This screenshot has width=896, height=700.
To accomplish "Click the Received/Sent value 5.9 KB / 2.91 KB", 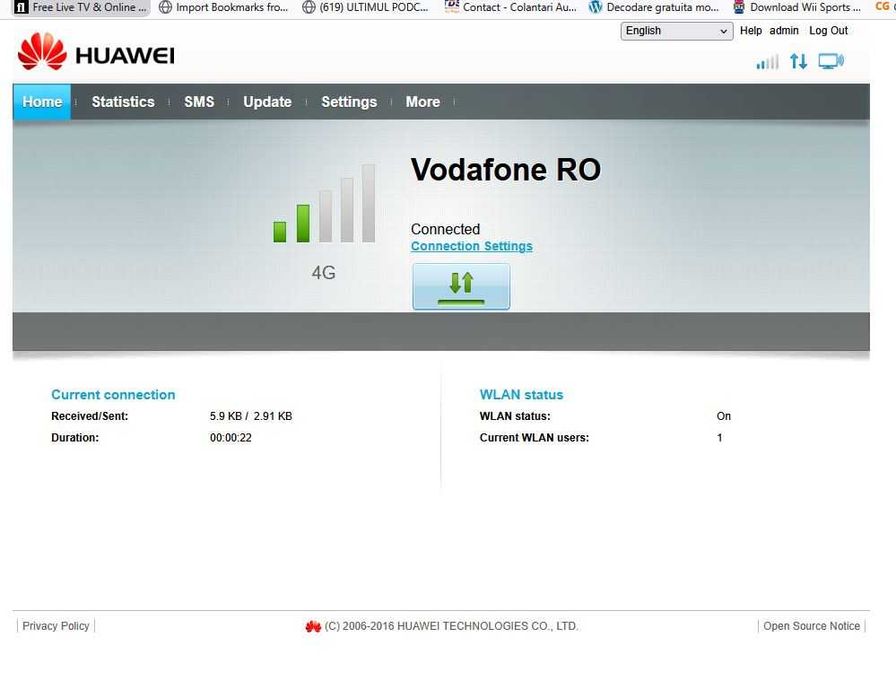I will tap(251, 416).
